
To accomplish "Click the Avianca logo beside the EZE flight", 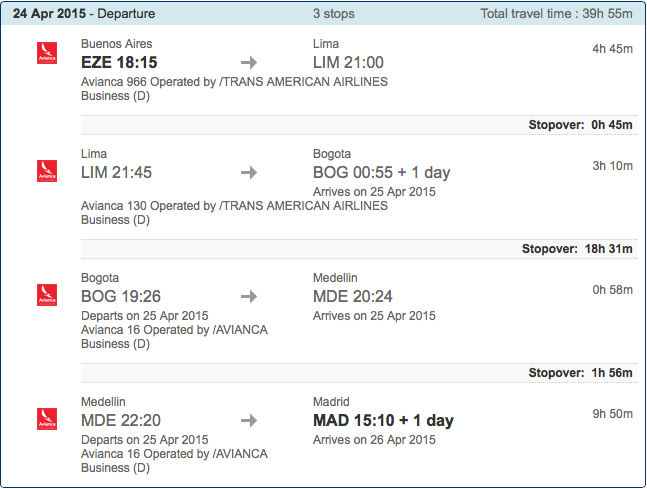I will coord(47,53).
